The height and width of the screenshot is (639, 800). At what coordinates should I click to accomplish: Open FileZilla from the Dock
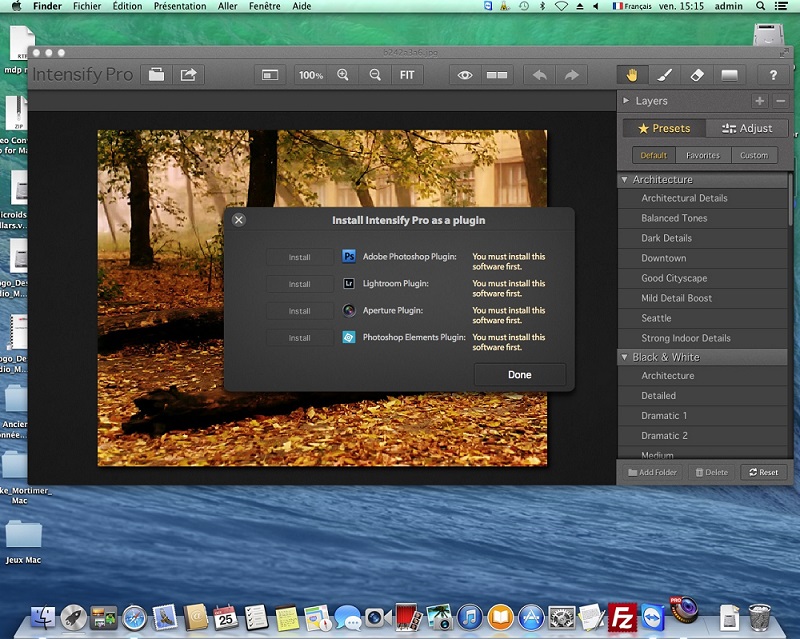[x=622, y=618]
